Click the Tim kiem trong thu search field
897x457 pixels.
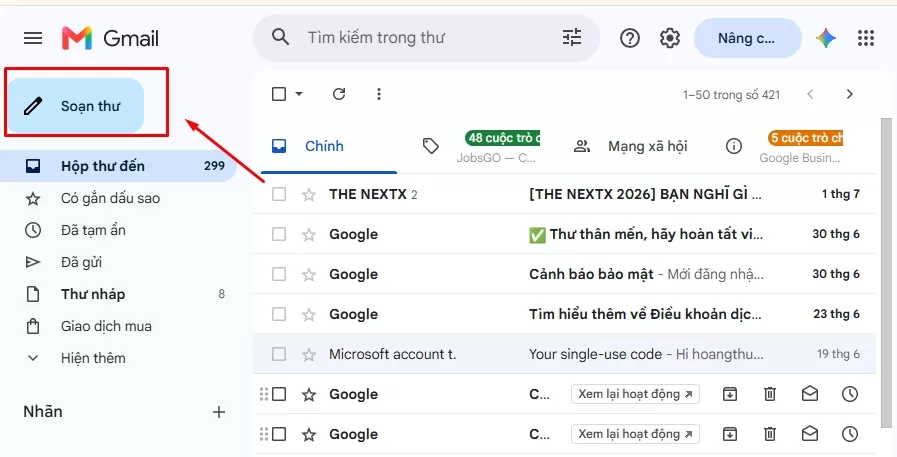[x=426, y=38]
